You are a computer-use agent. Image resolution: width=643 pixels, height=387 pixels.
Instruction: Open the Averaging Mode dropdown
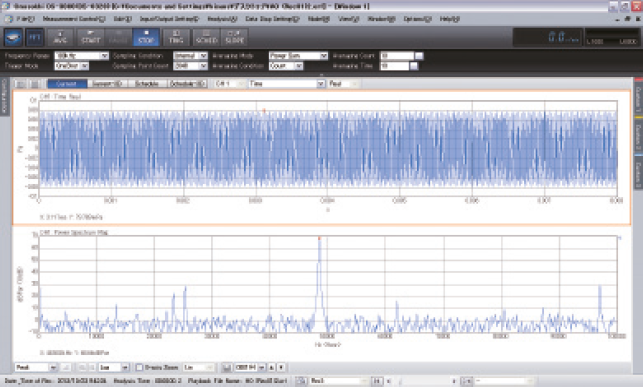[298, 56]
